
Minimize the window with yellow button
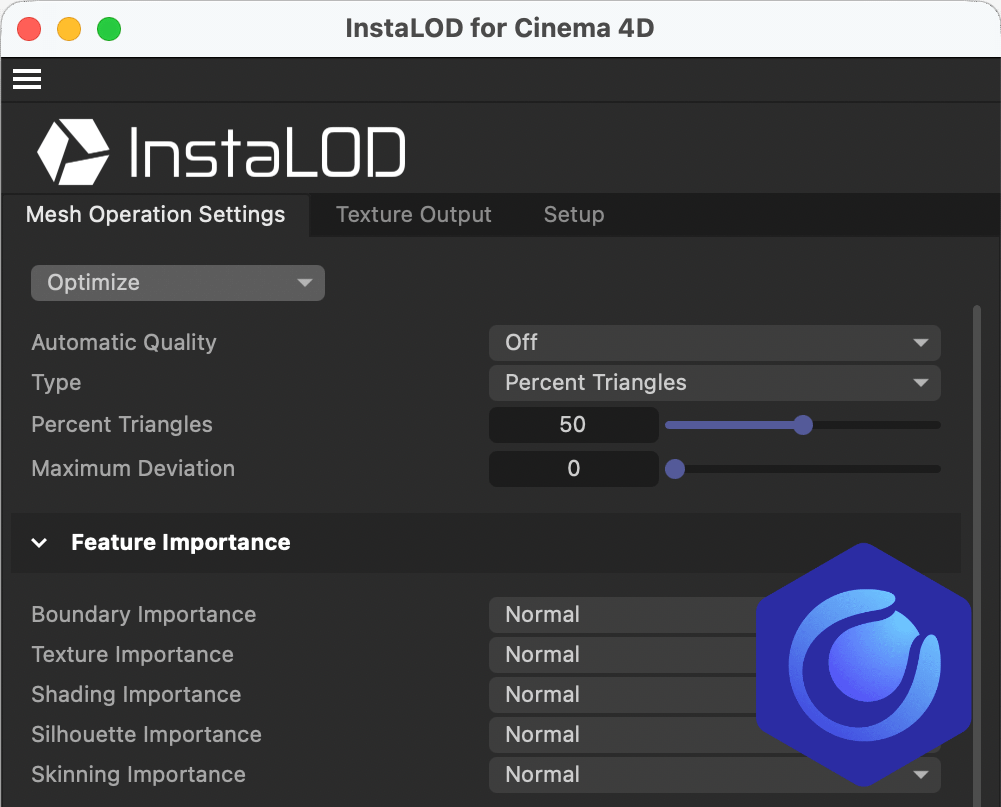pyautogui.click(x=69, y=29)
